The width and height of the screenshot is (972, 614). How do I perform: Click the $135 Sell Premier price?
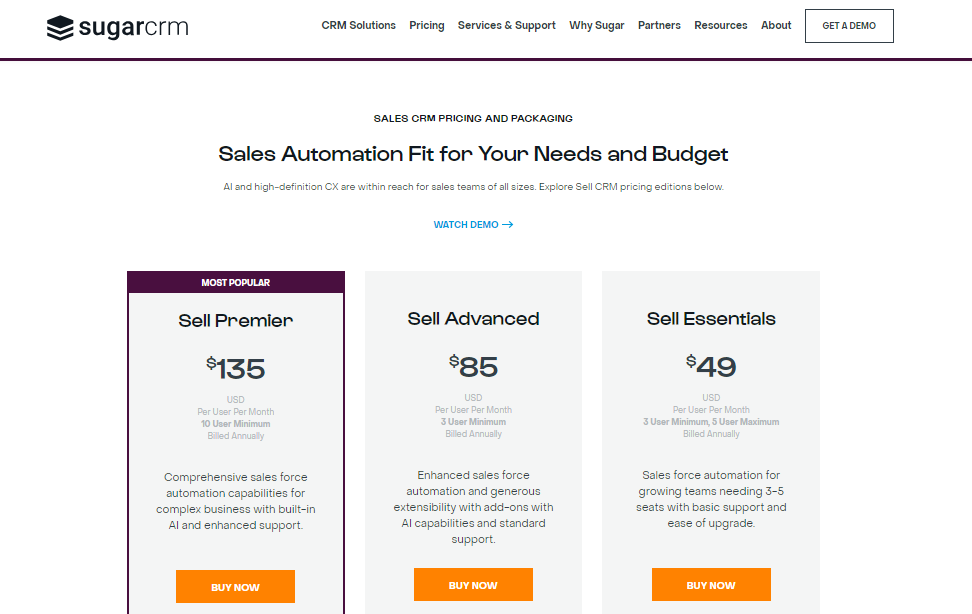pos(236,369)
